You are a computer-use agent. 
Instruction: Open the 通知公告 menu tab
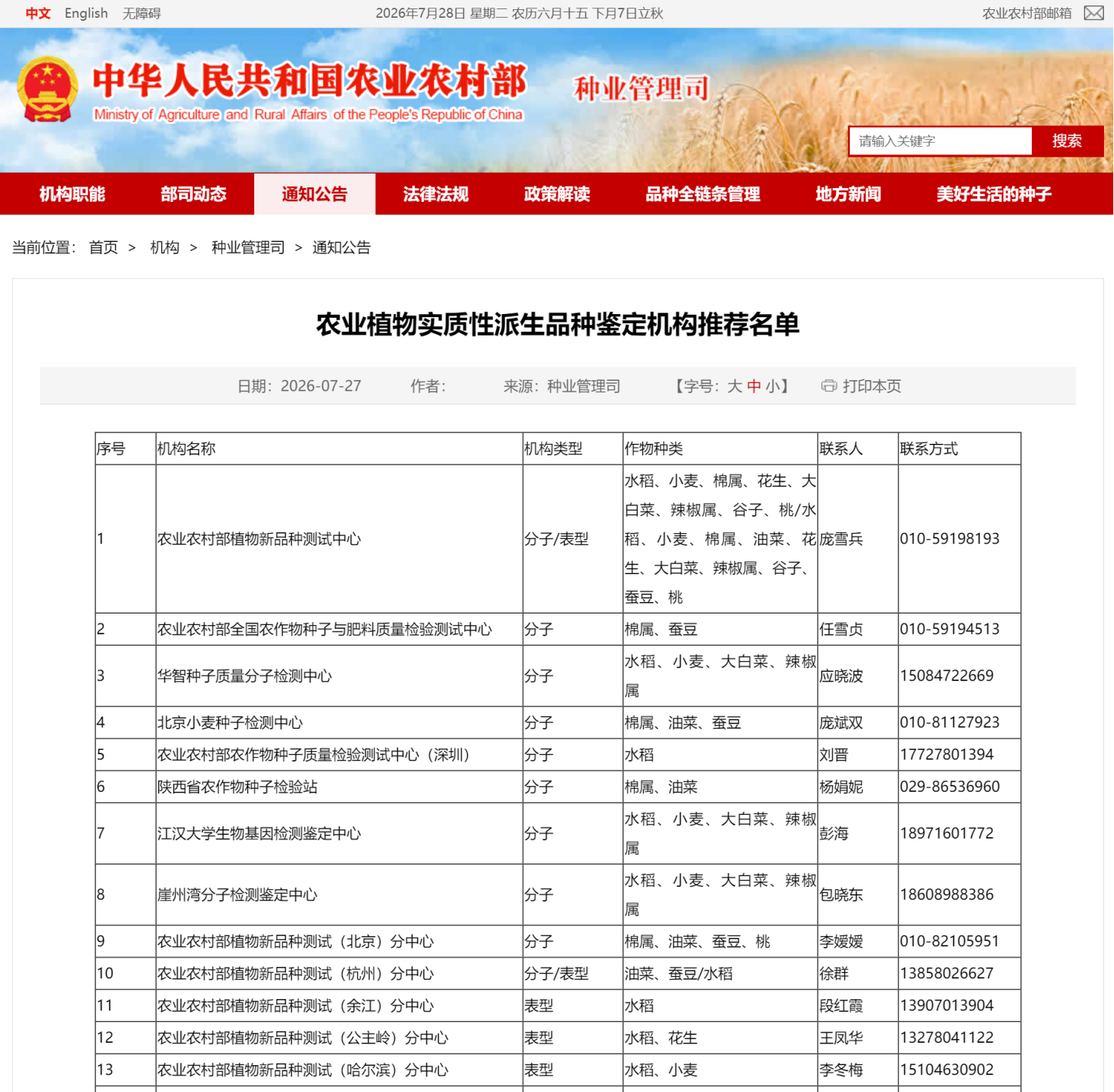(x=314, y=194)
